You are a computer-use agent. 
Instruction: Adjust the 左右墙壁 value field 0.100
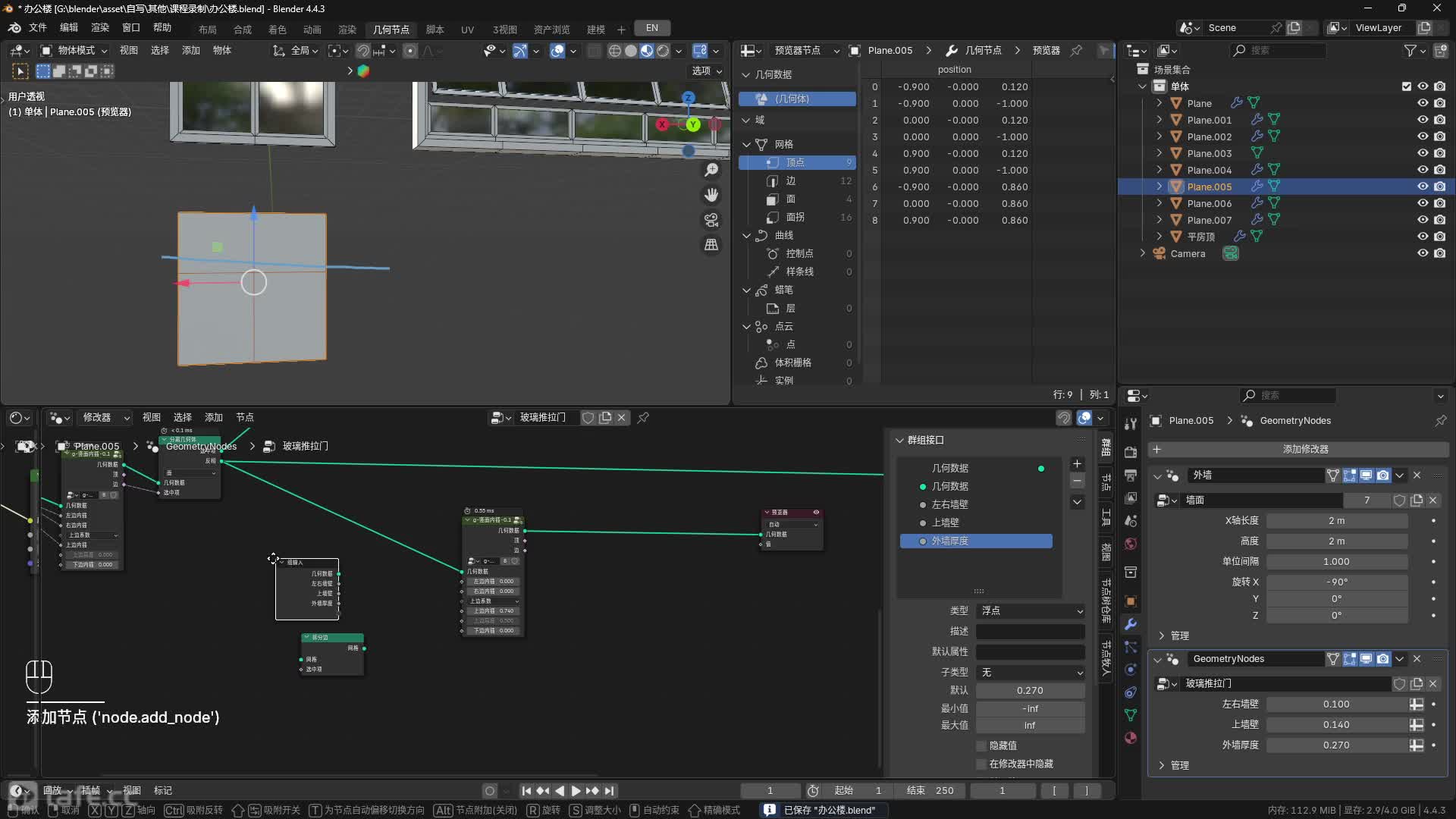[x=1337, y=704]
